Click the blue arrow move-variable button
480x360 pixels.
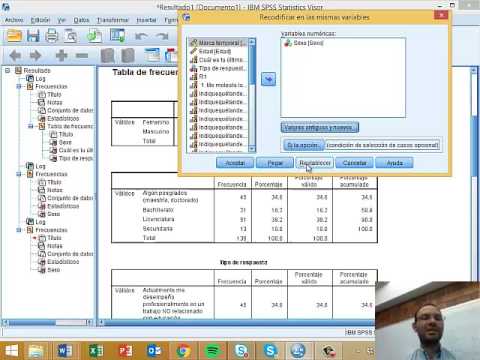(268, 79)
